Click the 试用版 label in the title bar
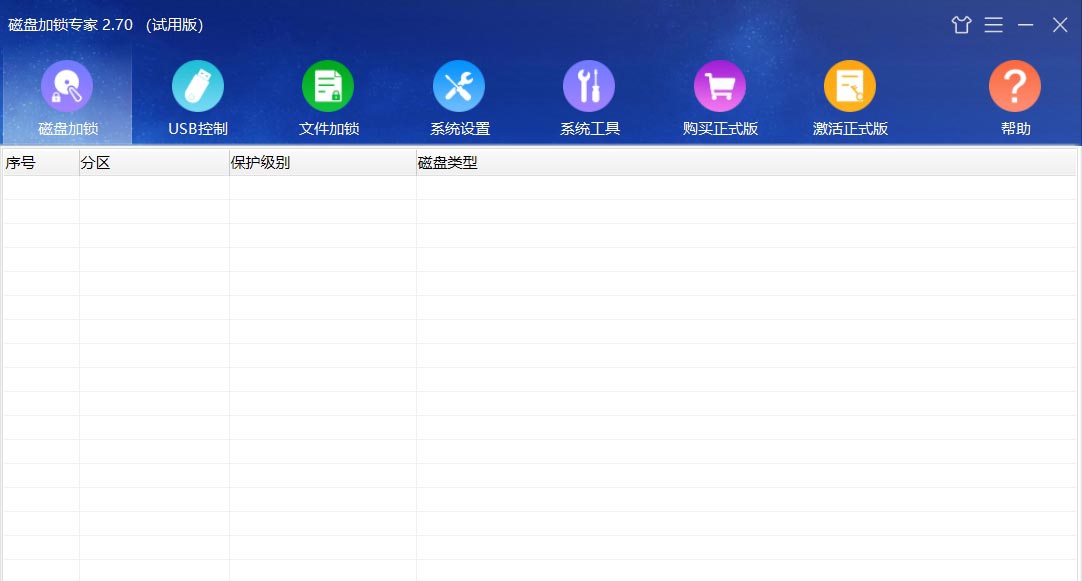The image size is (1082, 581). coord(172,24)
